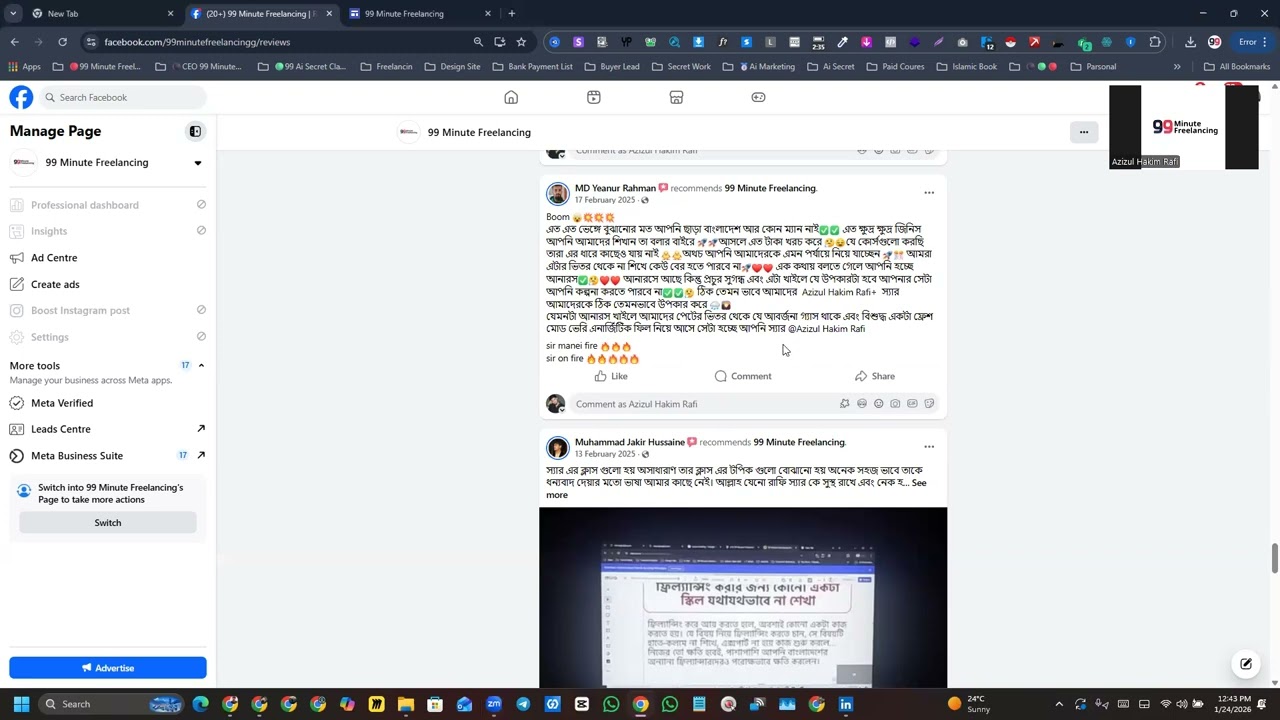Open Meta Verified tool
Screen dimensions: 1280x720
tap(107, 403)
